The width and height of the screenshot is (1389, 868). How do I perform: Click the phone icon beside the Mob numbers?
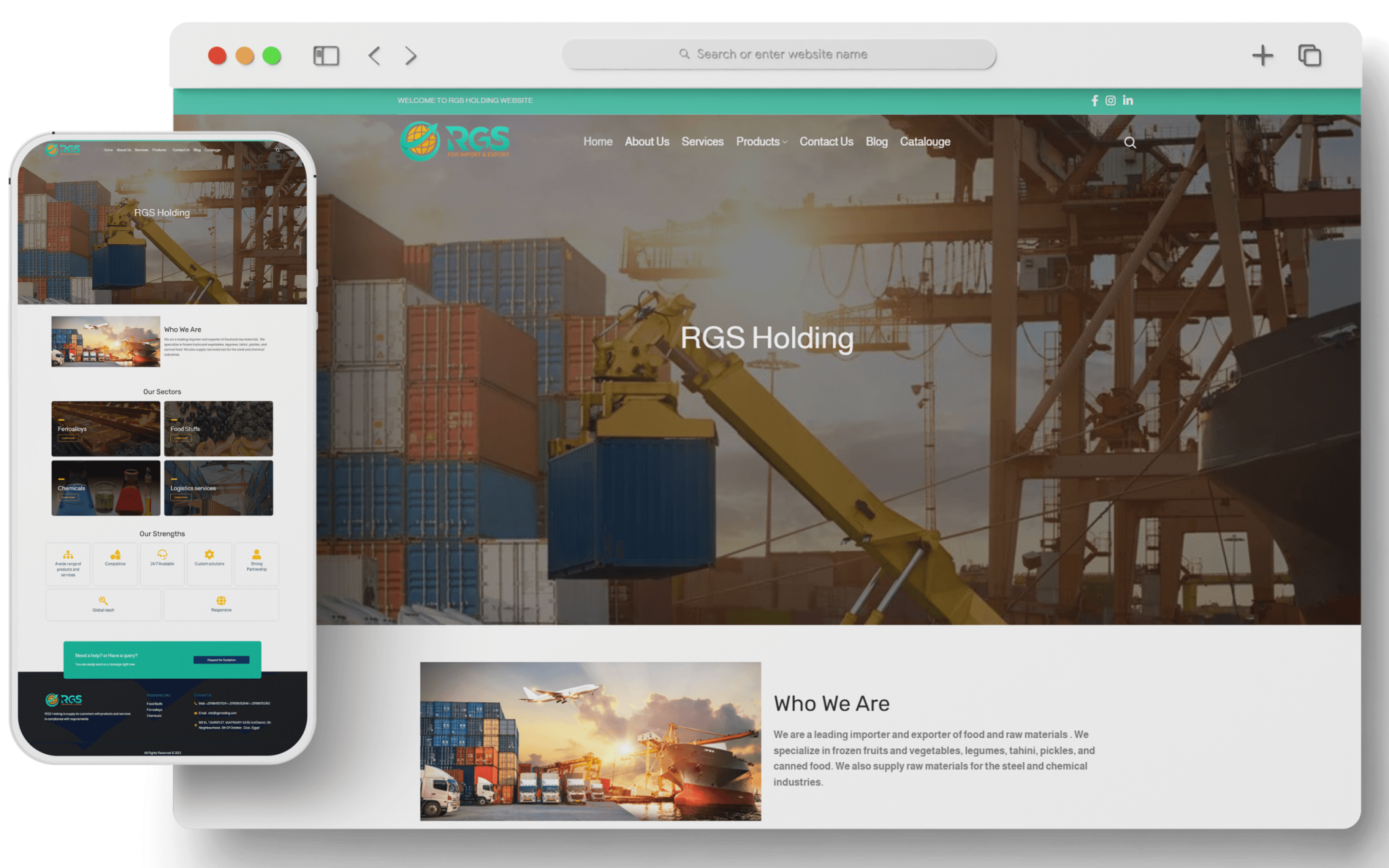196,703
